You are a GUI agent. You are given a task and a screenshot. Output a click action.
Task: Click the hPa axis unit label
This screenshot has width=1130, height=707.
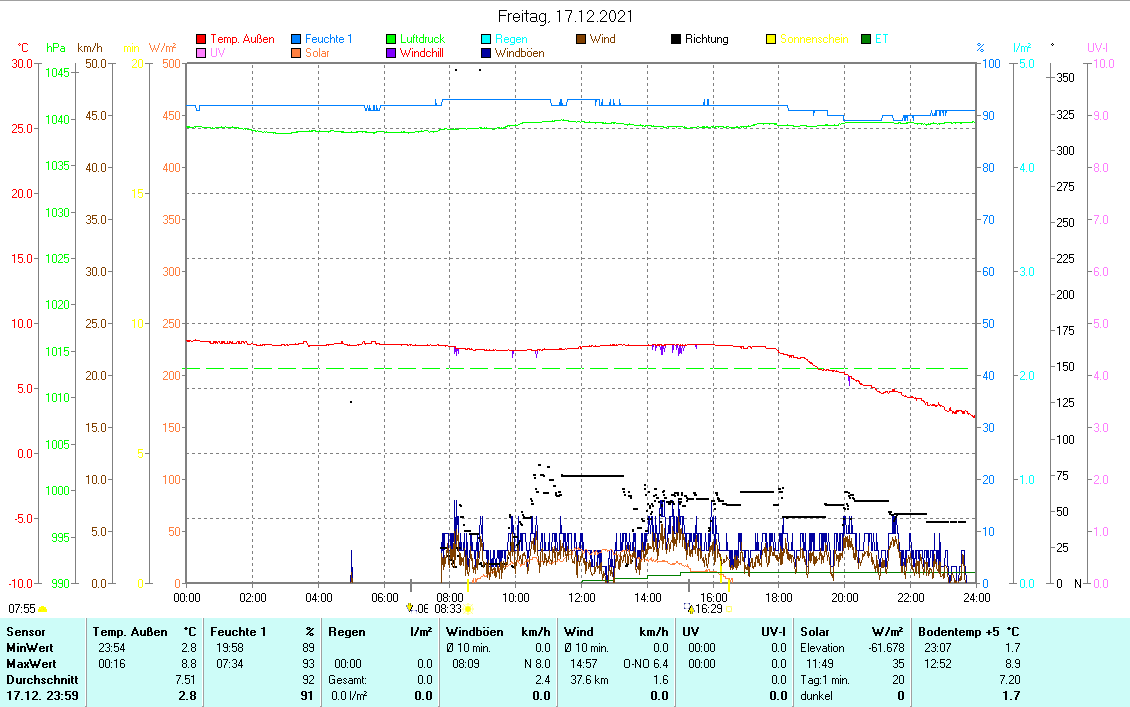pyautogui.click(x=56, y=48)
